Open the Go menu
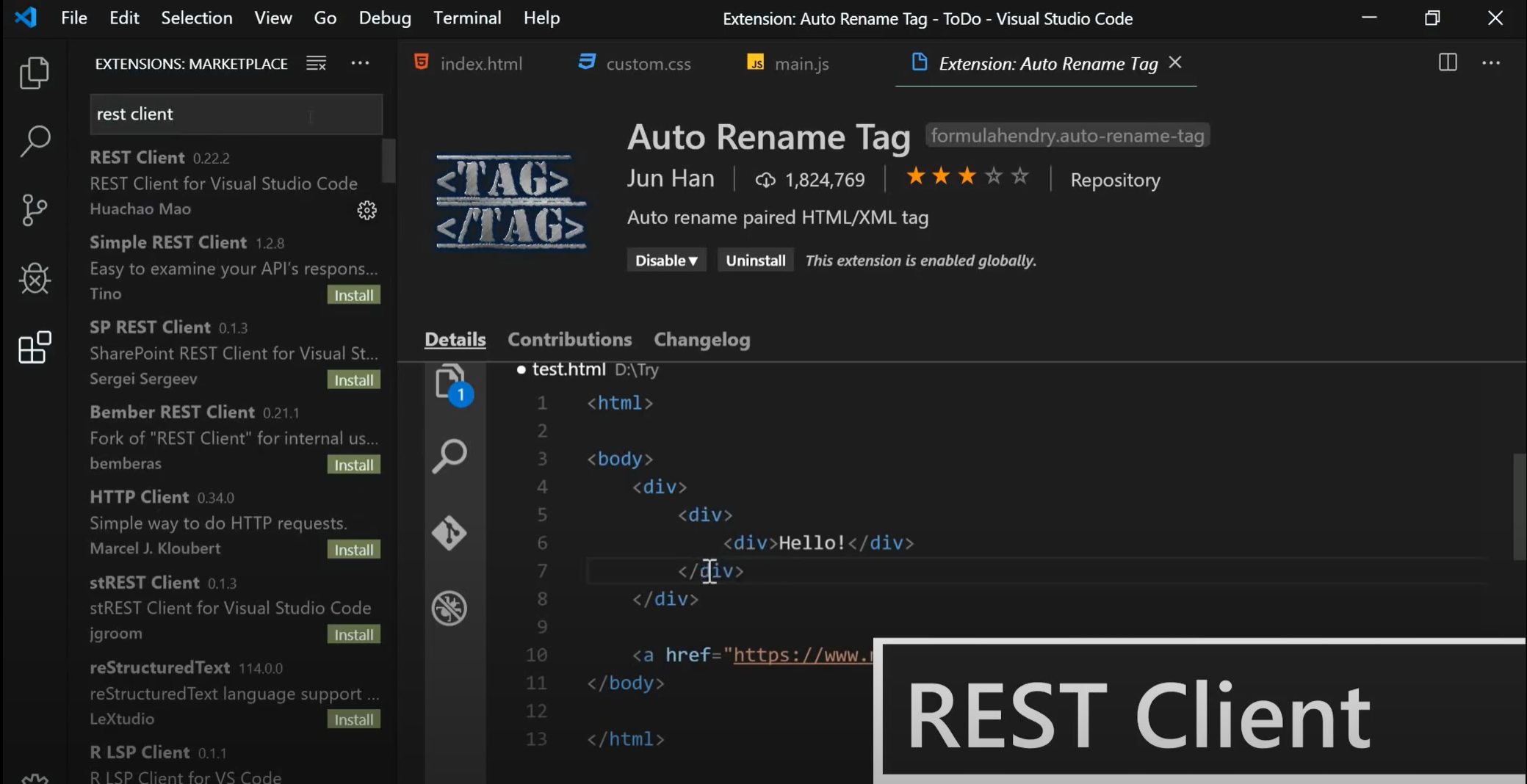Image resolution: width=1527 pixels, height=784 pixels. (x=325, y=18)
